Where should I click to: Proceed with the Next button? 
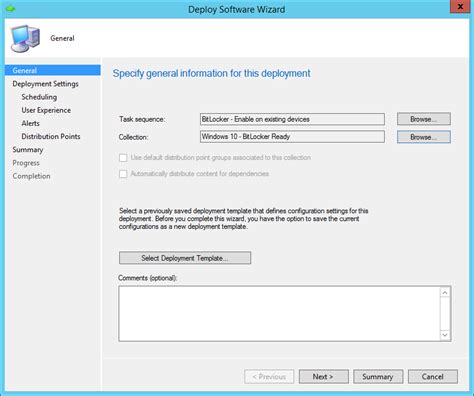coord(324,377)
